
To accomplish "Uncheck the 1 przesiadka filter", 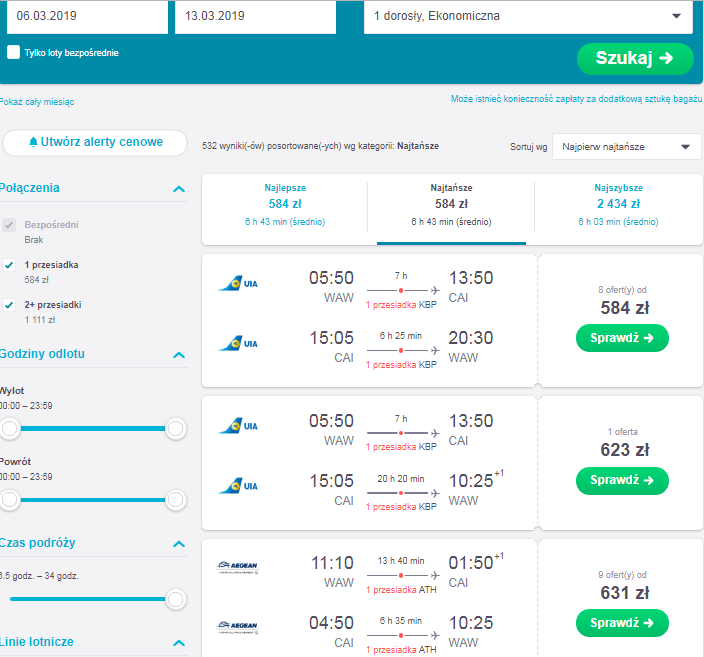I will pyautogui.click(x=9, y=265).
